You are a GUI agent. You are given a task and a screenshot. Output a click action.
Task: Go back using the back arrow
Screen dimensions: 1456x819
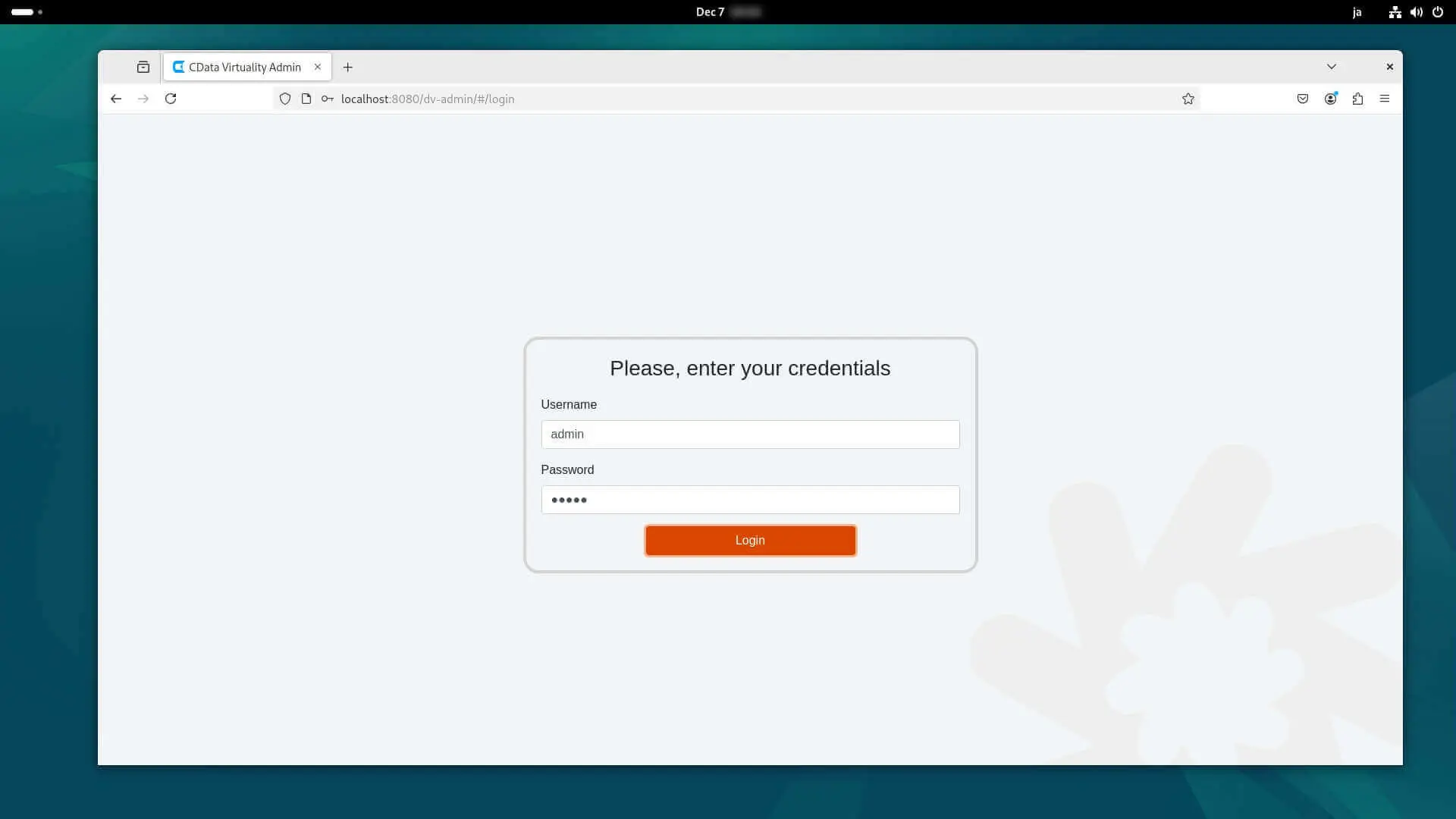point(116,99)
